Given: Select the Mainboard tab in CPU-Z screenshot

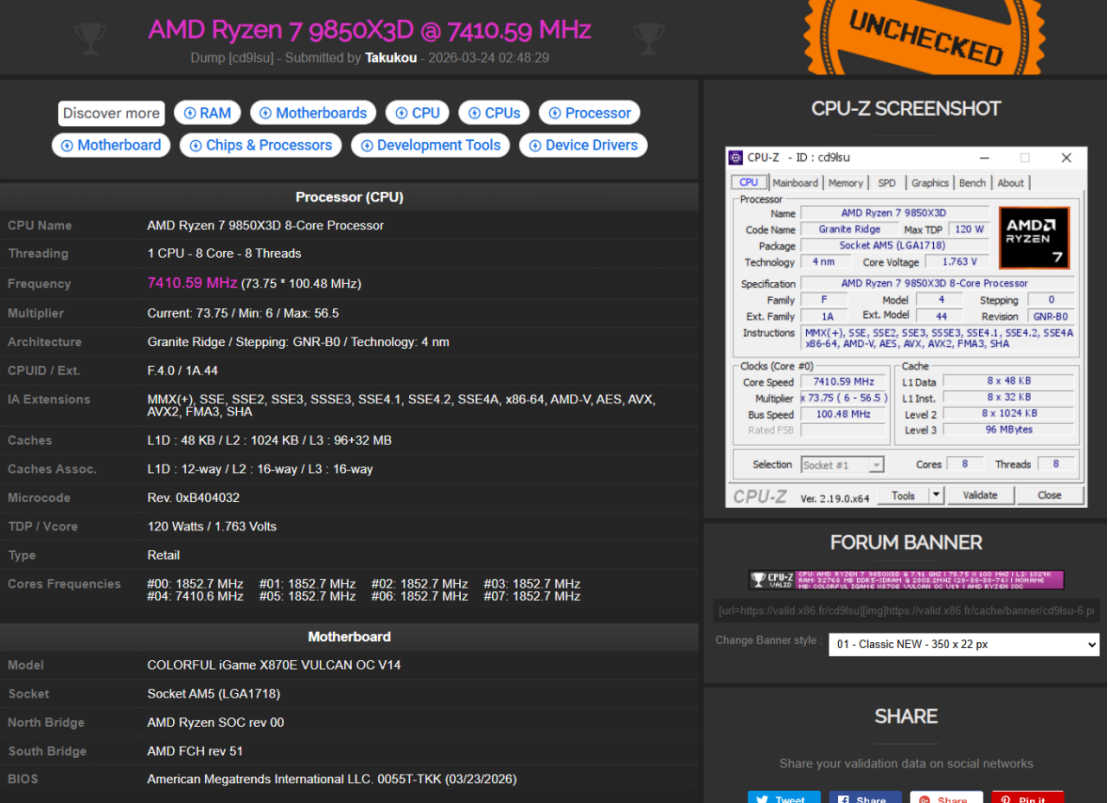Looking at the screenshot, I should [x=795, y=183].
